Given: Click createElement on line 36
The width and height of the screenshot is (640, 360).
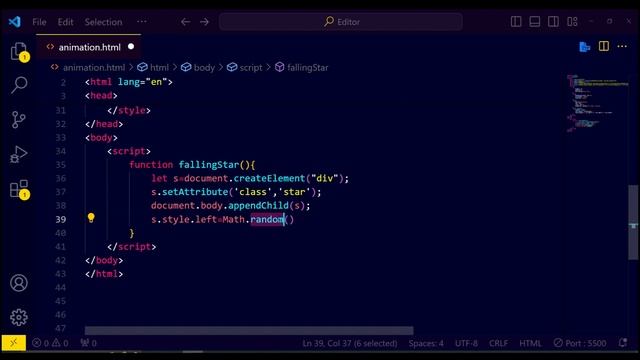Looking at the screenshot, I should (x=269, y=178).
